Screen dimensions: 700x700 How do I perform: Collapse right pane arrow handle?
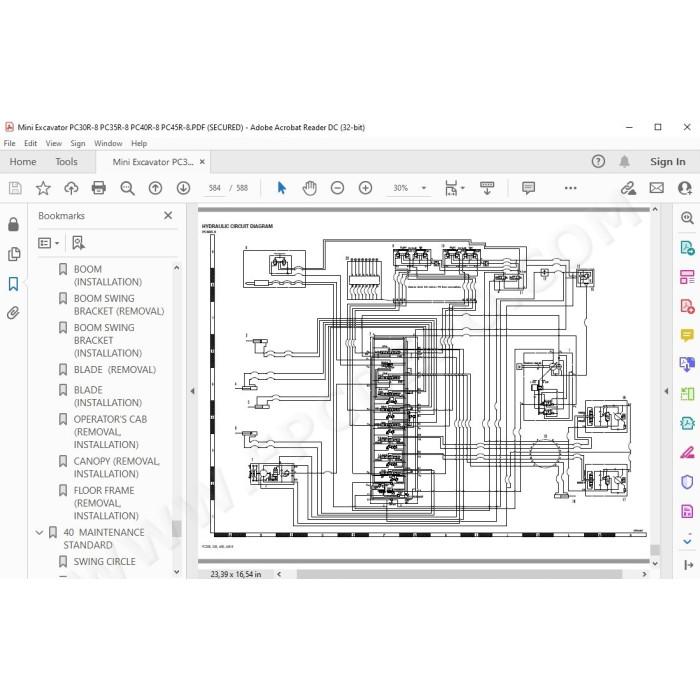coord(666,391)
